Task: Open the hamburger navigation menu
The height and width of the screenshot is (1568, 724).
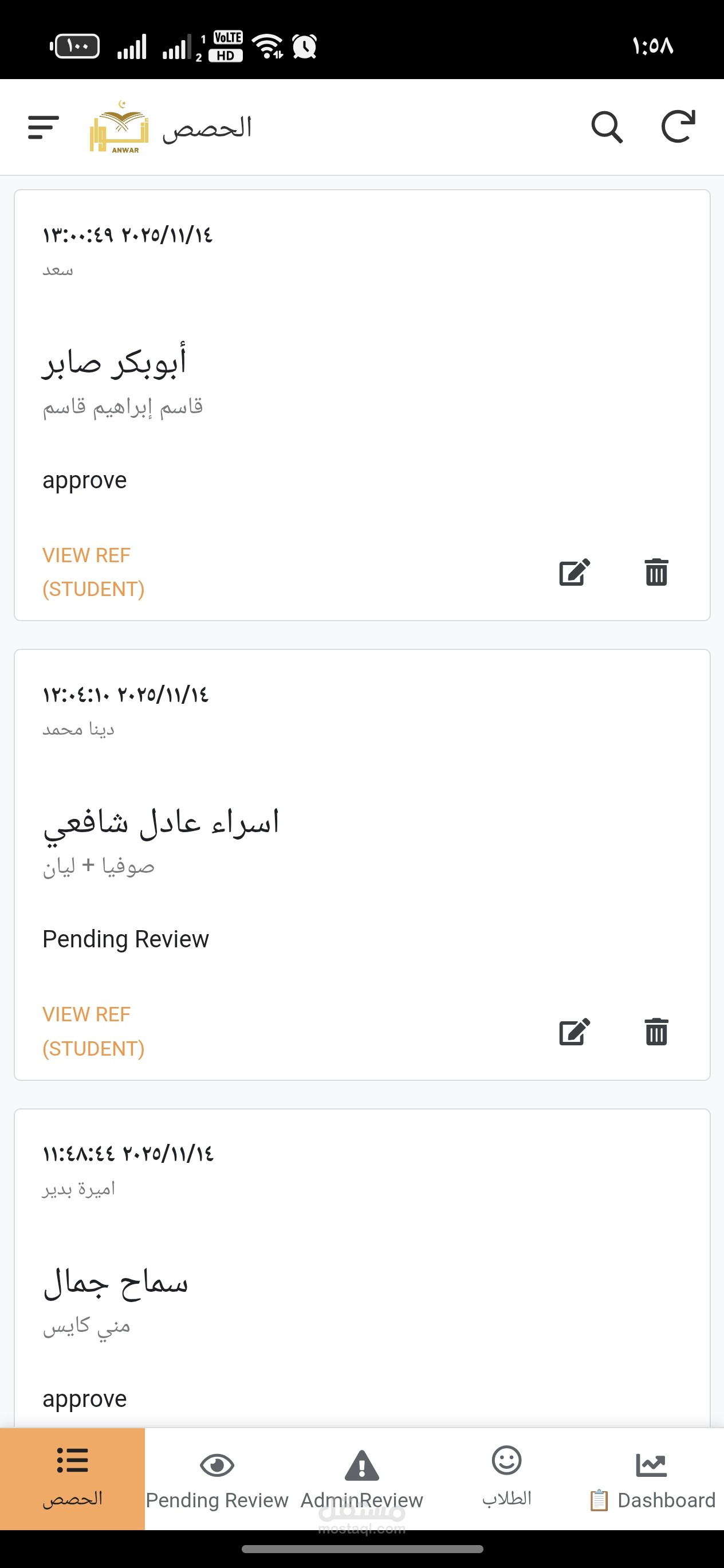Action: coord(43,127)
